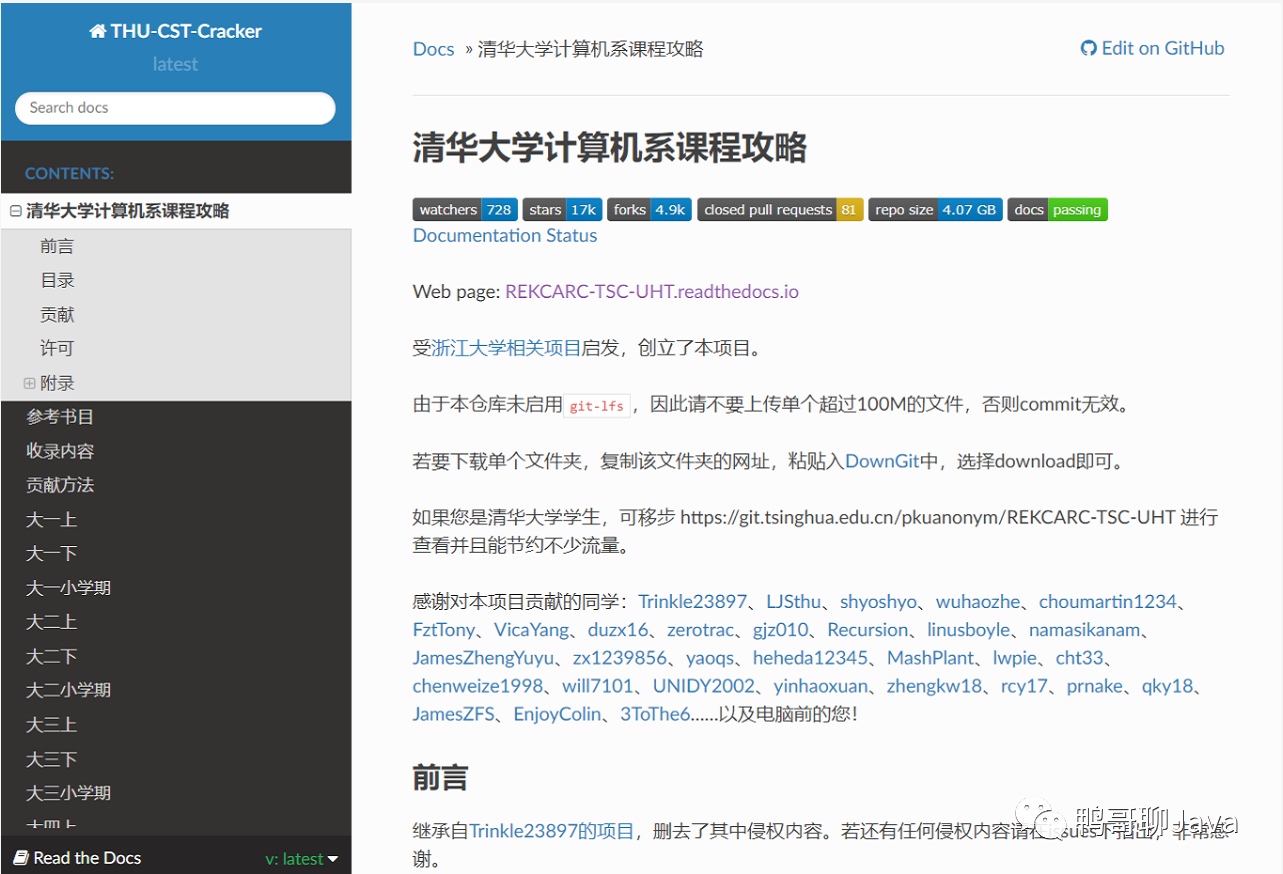Open the DownGit link in the paragraph
Screen dimensions: 1283x874
click(882, 460)
